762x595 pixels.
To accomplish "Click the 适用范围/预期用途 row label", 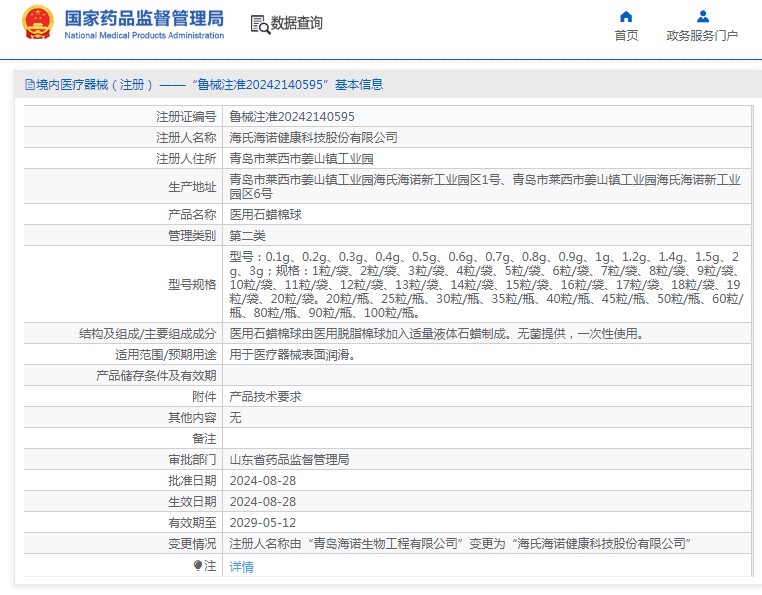I will pos(166,354).
